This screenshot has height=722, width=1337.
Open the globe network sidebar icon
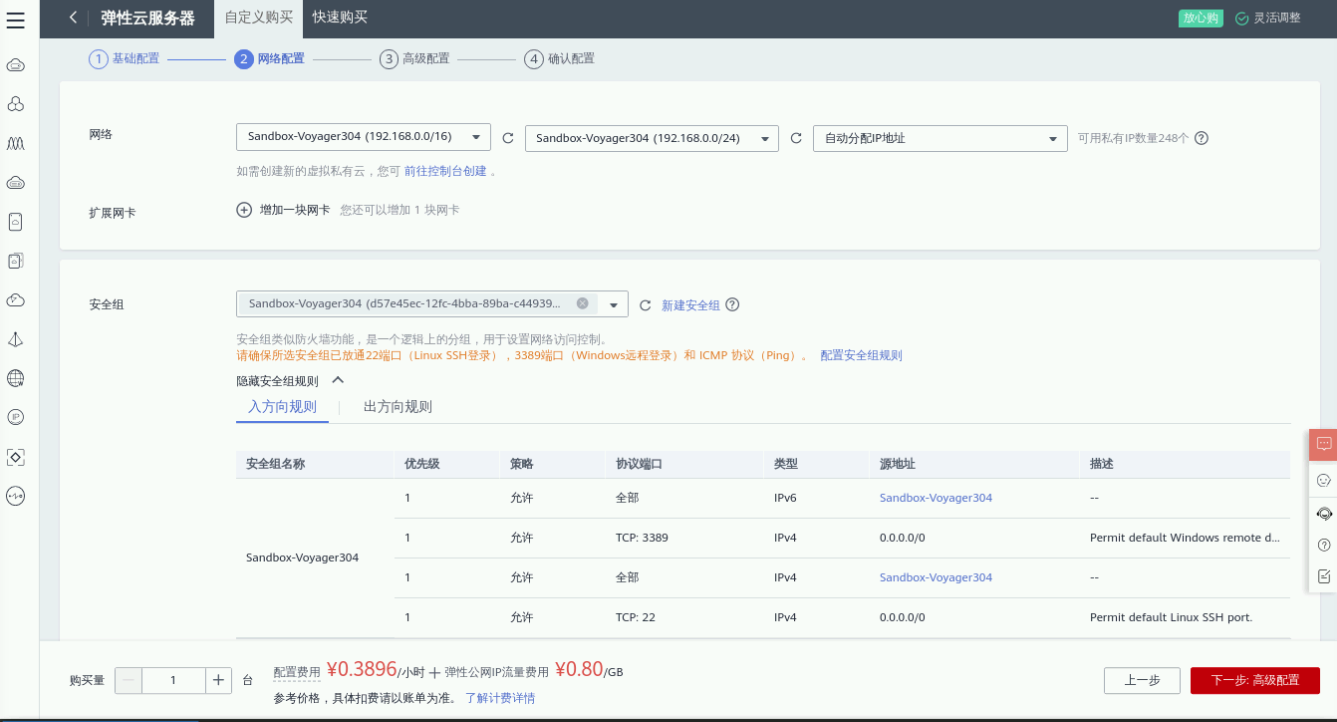15,378
